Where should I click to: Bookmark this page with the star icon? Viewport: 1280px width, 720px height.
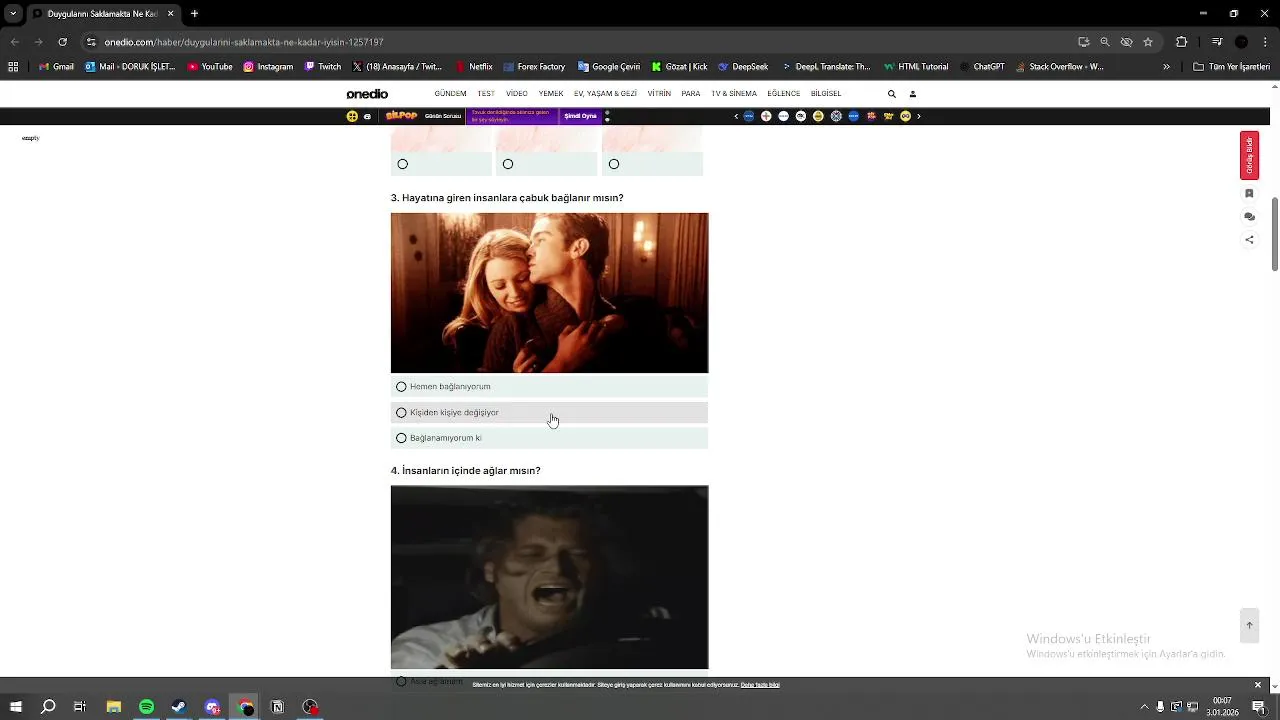(x=1148, y=42)
